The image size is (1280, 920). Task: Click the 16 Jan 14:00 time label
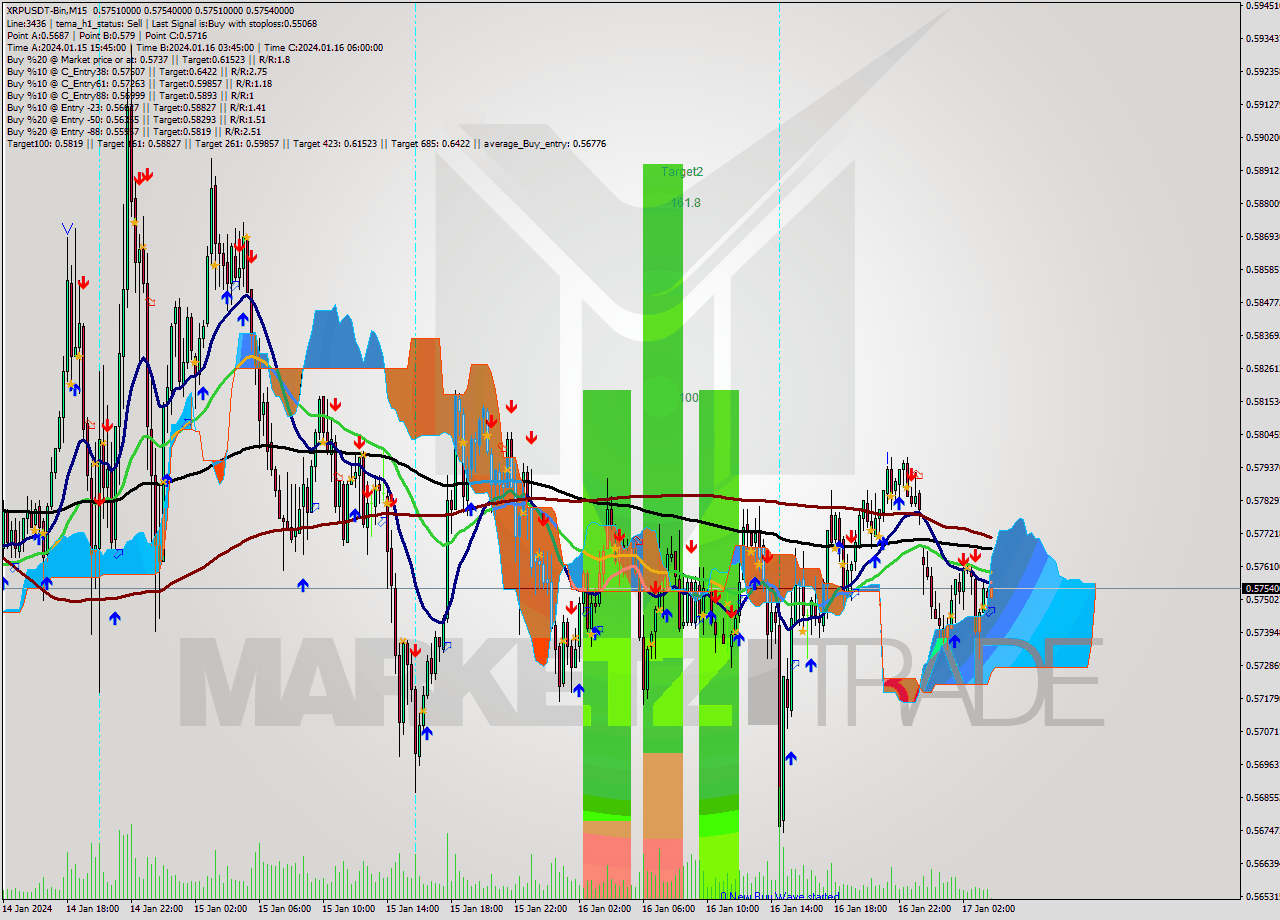[796, 909]
